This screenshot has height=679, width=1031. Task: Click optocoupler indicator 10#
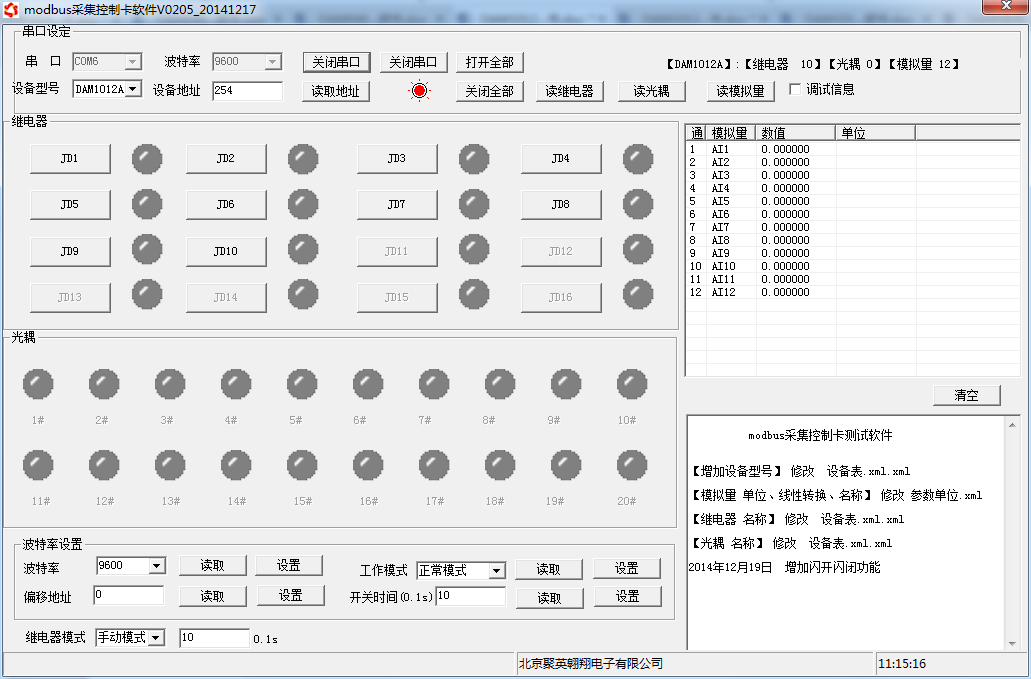coord(632,384)
